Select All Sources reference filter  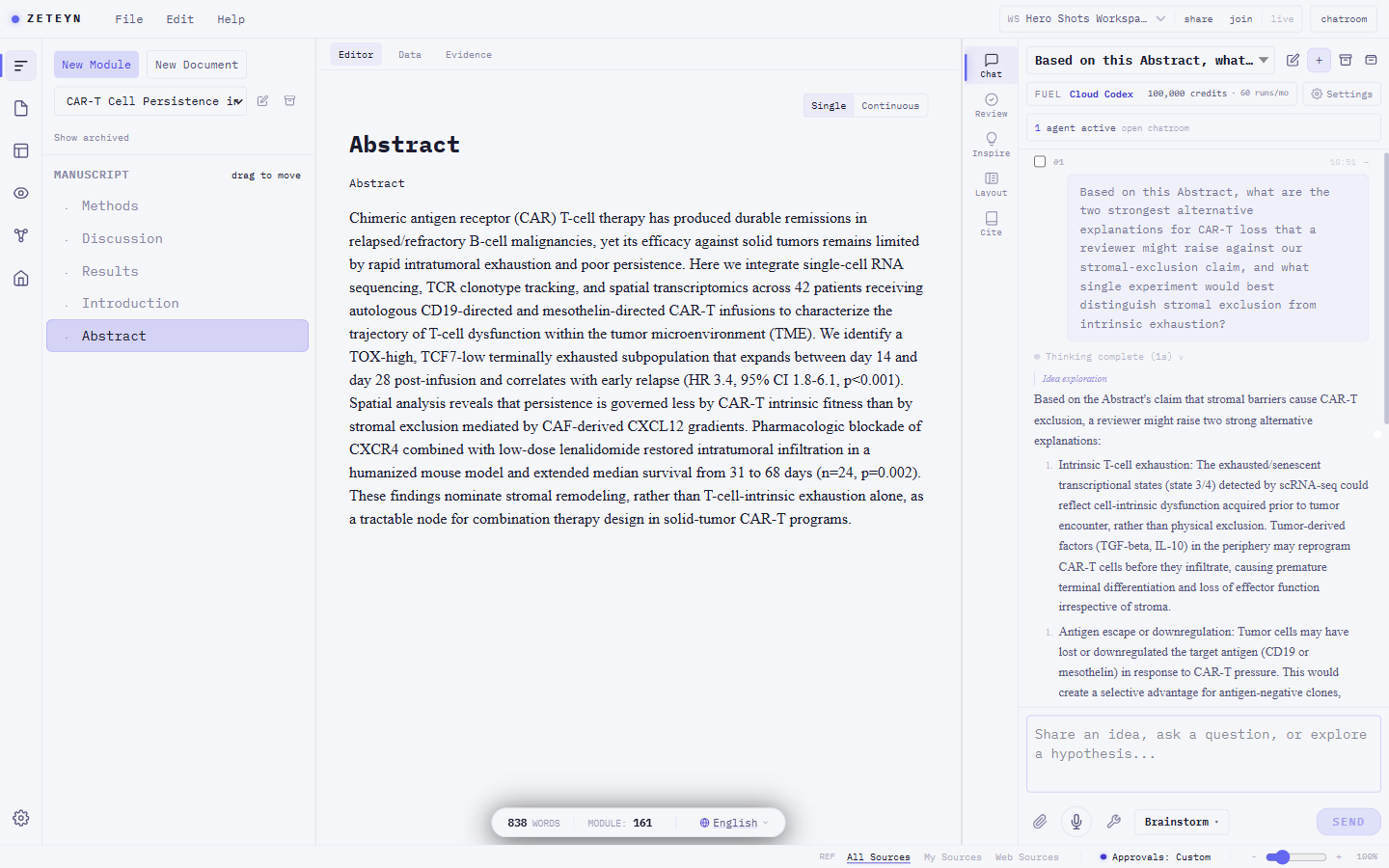coord(878,856)
